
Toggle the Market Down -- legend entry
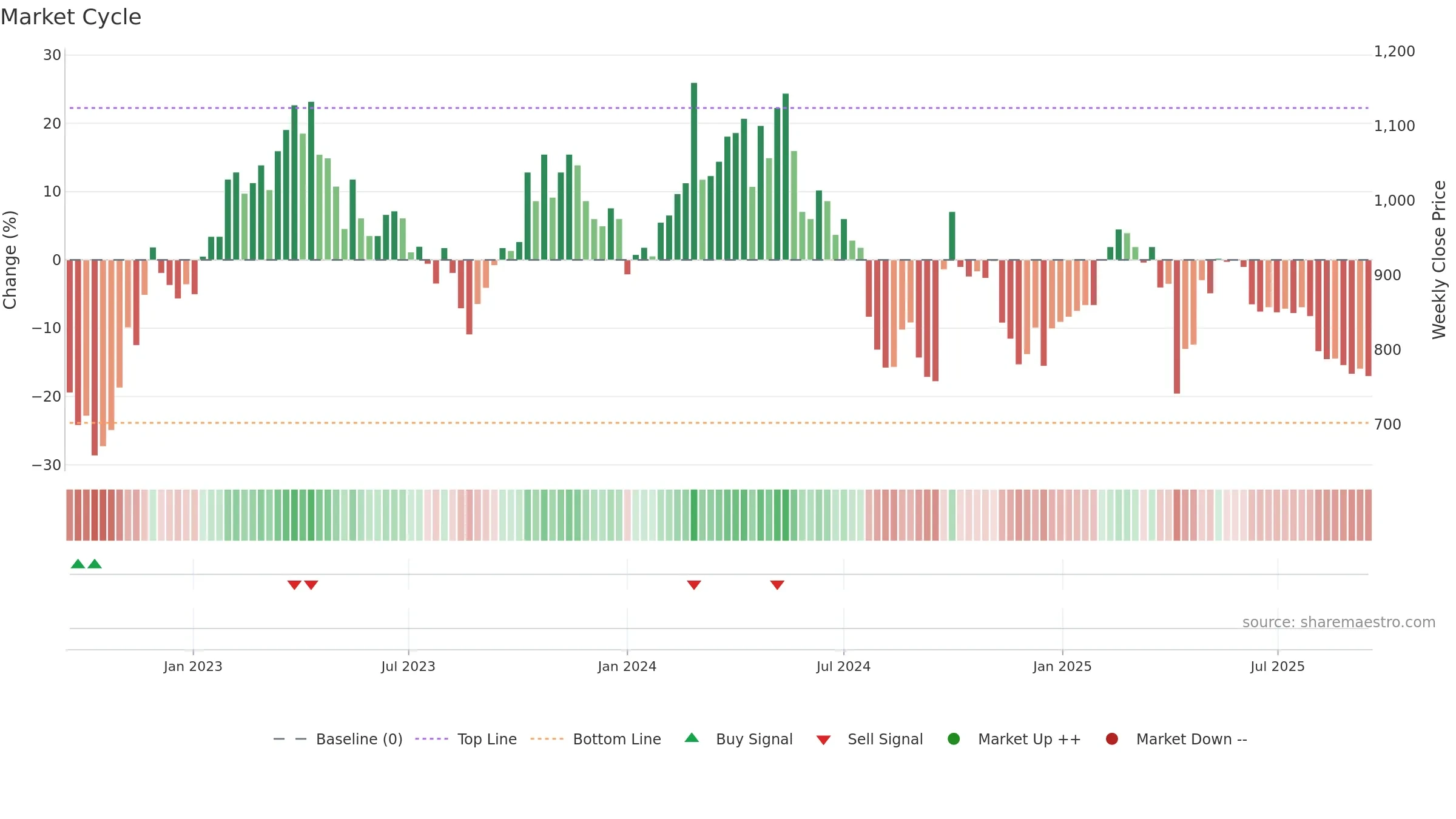[1176, 739]
